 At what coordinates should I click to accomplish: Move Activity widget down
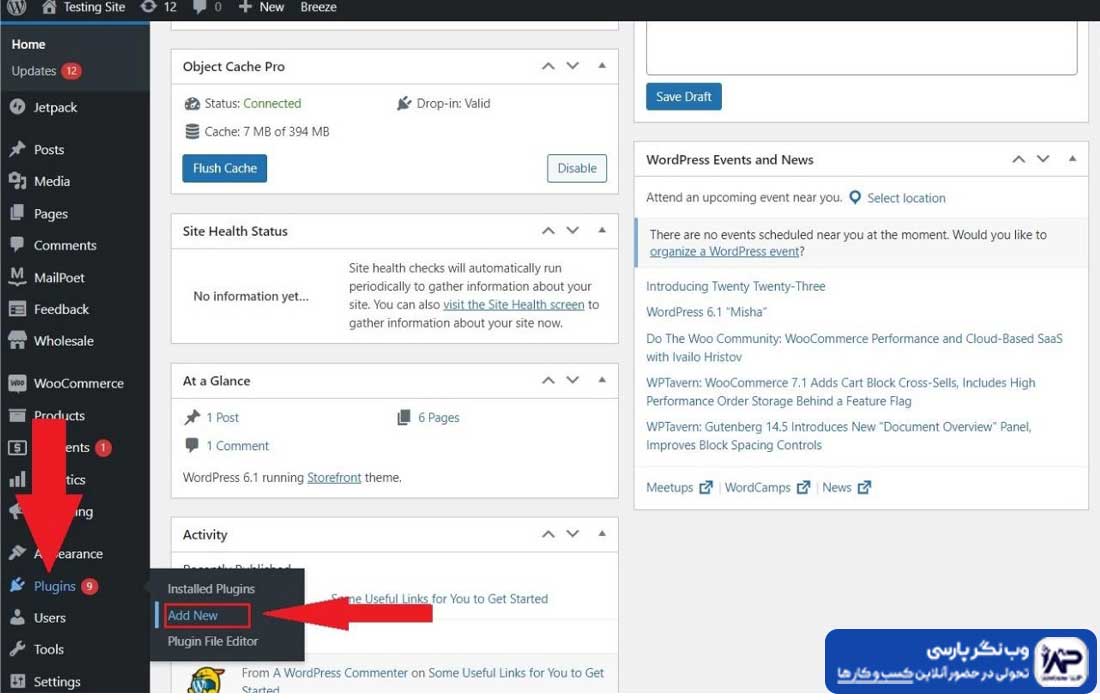pos(572,534)
